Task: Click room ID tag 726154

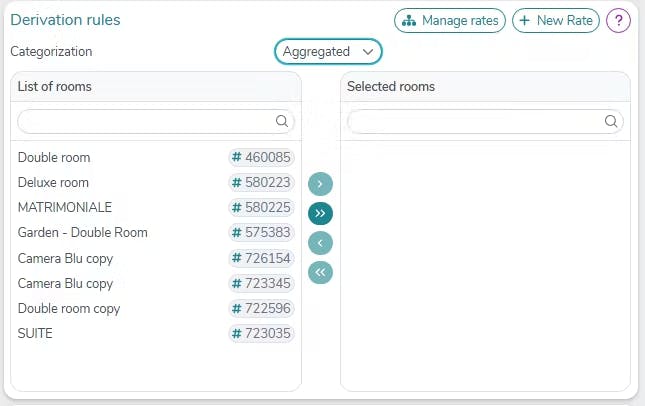Action: [x=261, y=258]
